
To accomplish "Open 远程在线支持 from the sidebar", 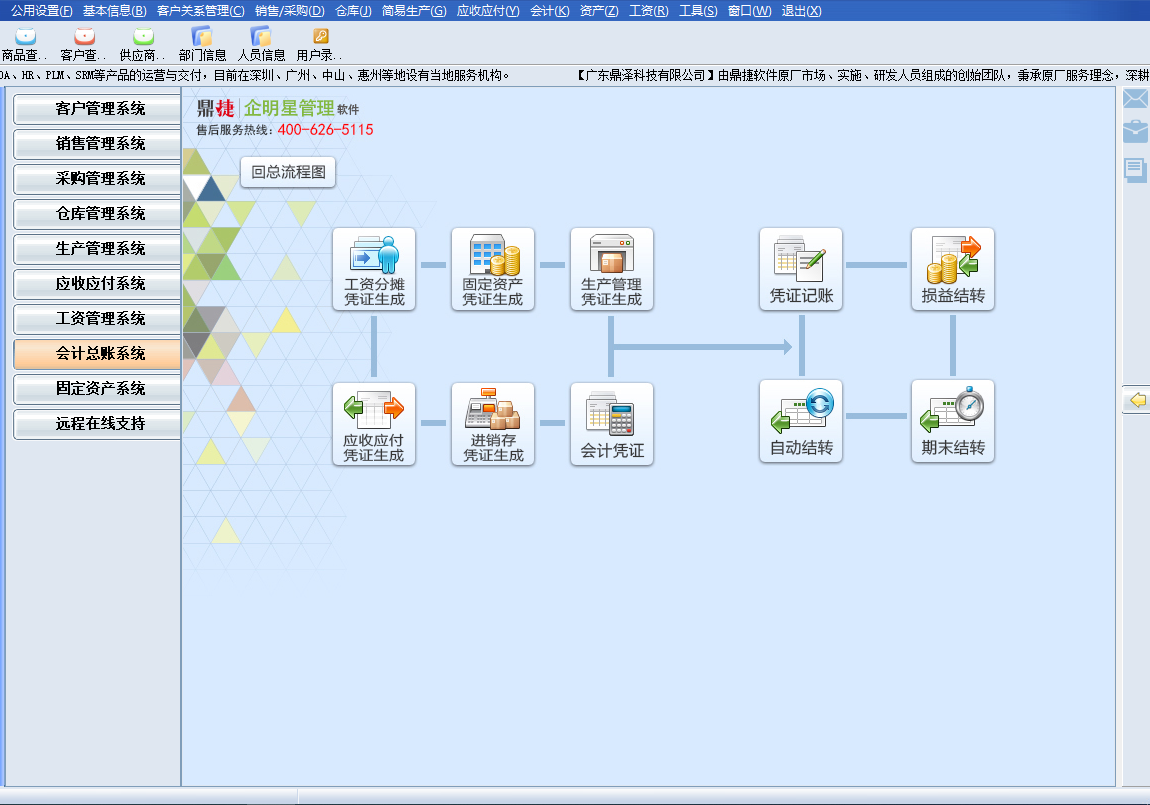I will tap(99, 424).
